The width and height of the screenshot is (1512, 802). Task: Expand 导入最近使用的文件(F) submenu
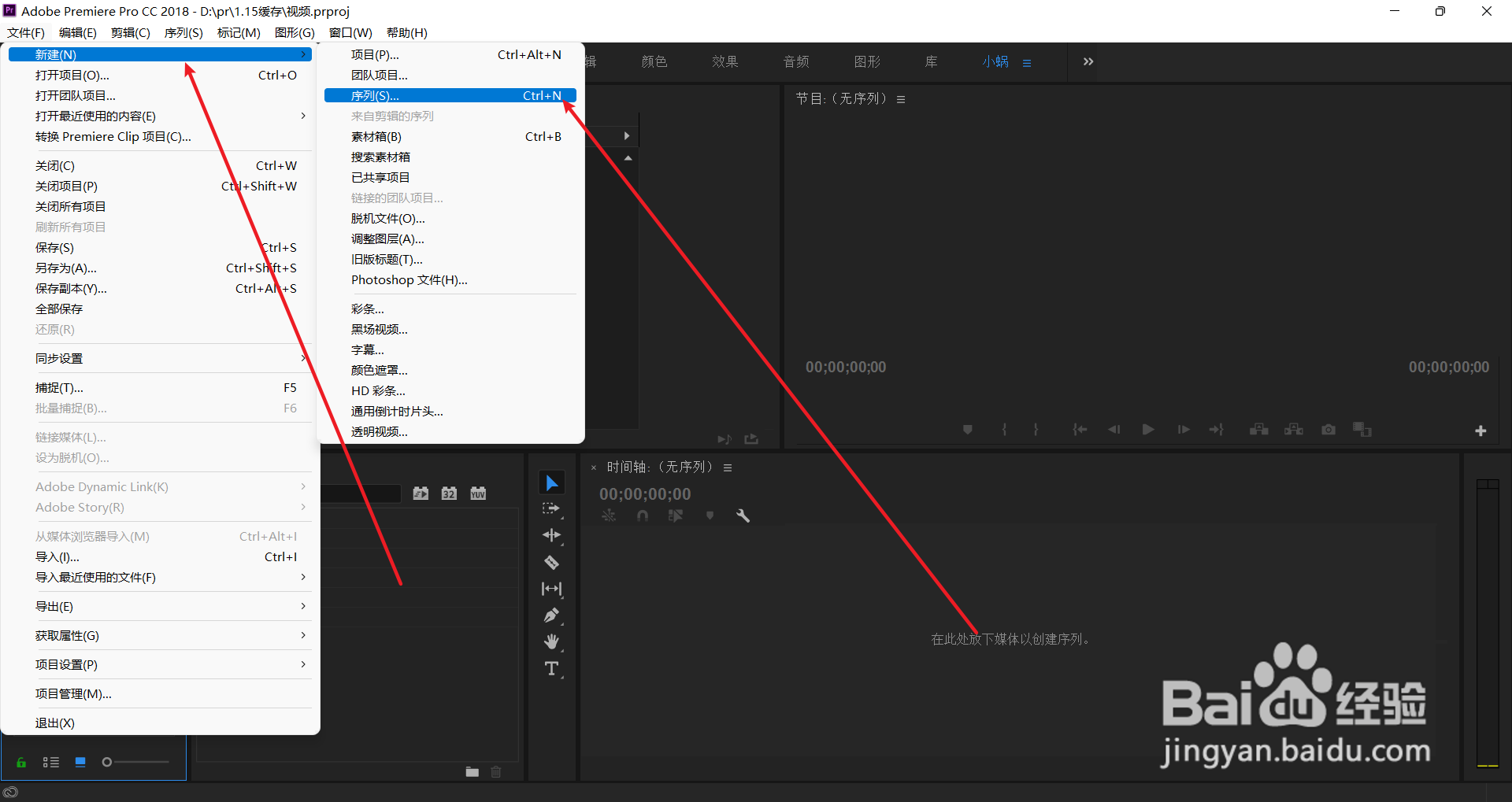[x=161, y=577]
